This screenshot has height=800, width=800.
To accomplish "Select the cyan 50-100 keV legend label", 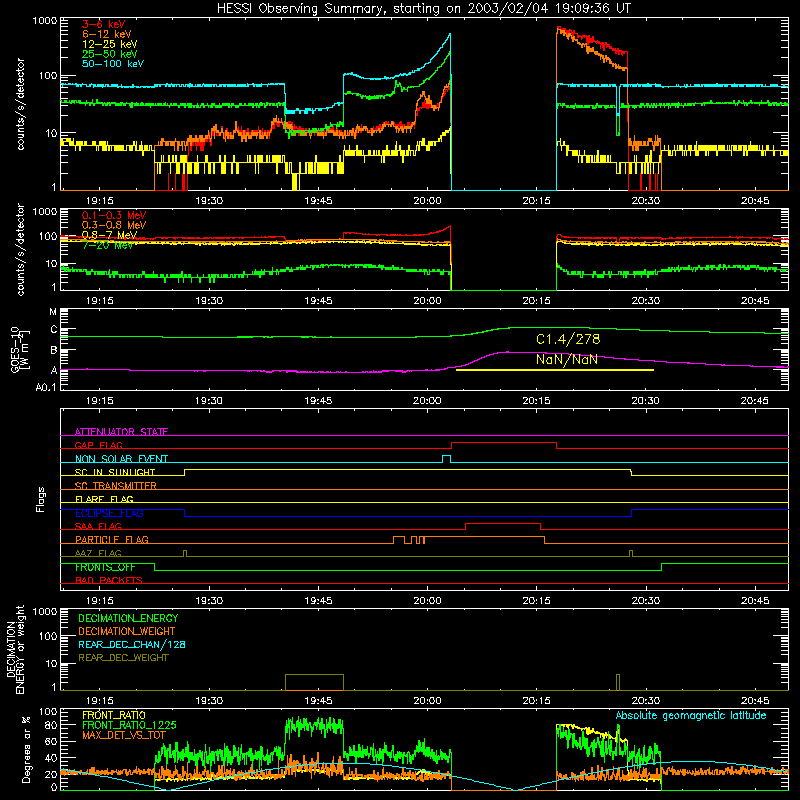I will tap(113, 64).
